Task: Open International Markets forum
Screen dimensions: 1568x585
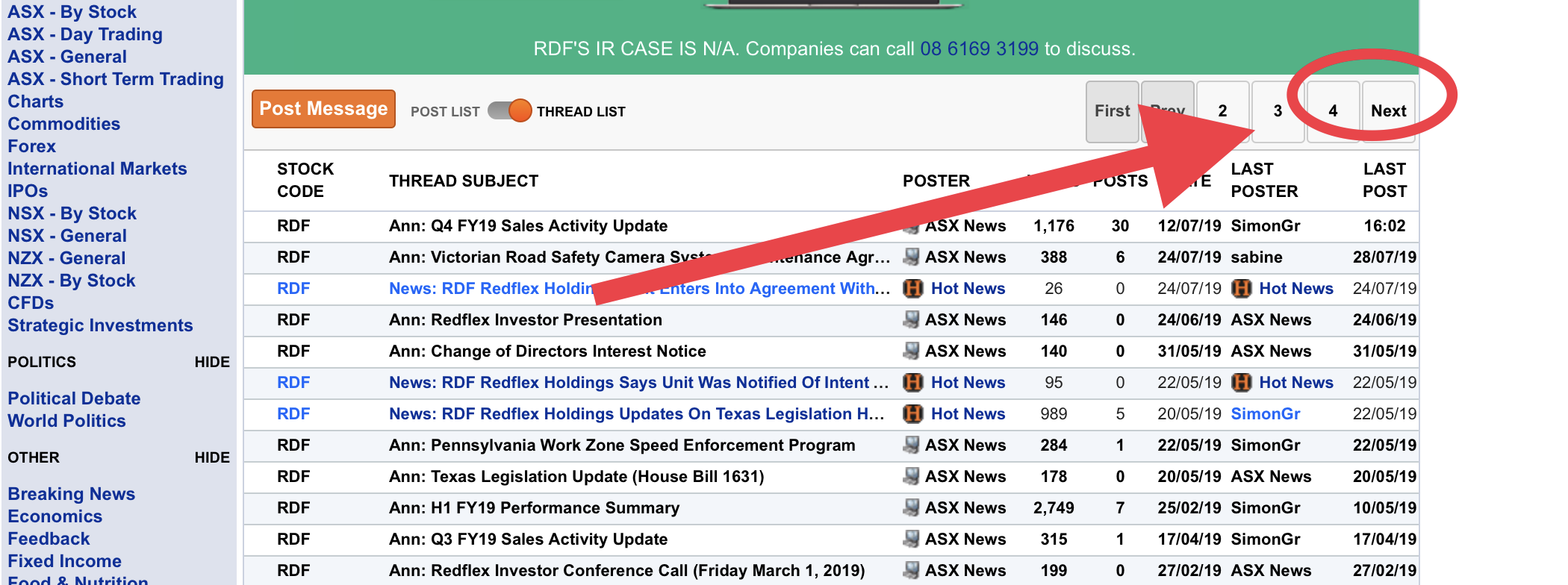Action: coord(97,169)
